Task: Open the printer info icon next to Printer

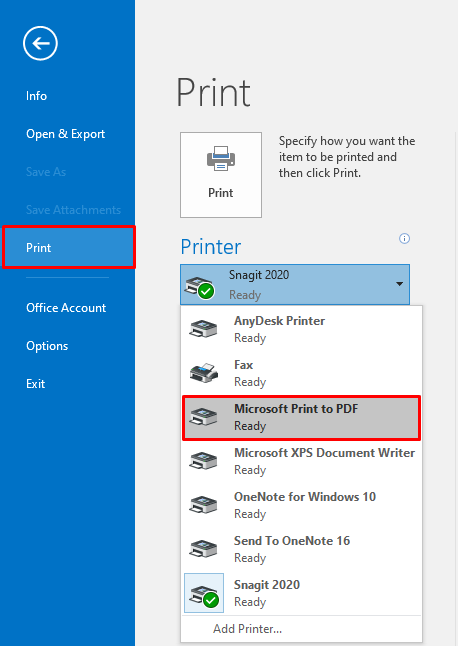Action: pyautogui.click(x=404, y=238)
